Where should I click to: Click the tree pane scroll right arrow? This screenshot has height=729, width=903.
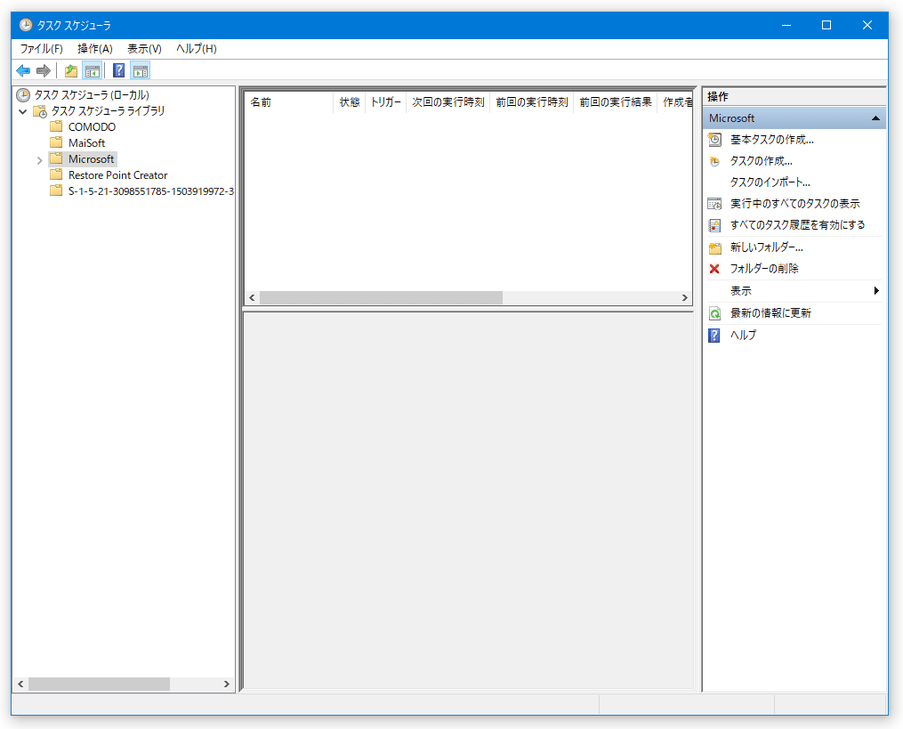point(226,684)
